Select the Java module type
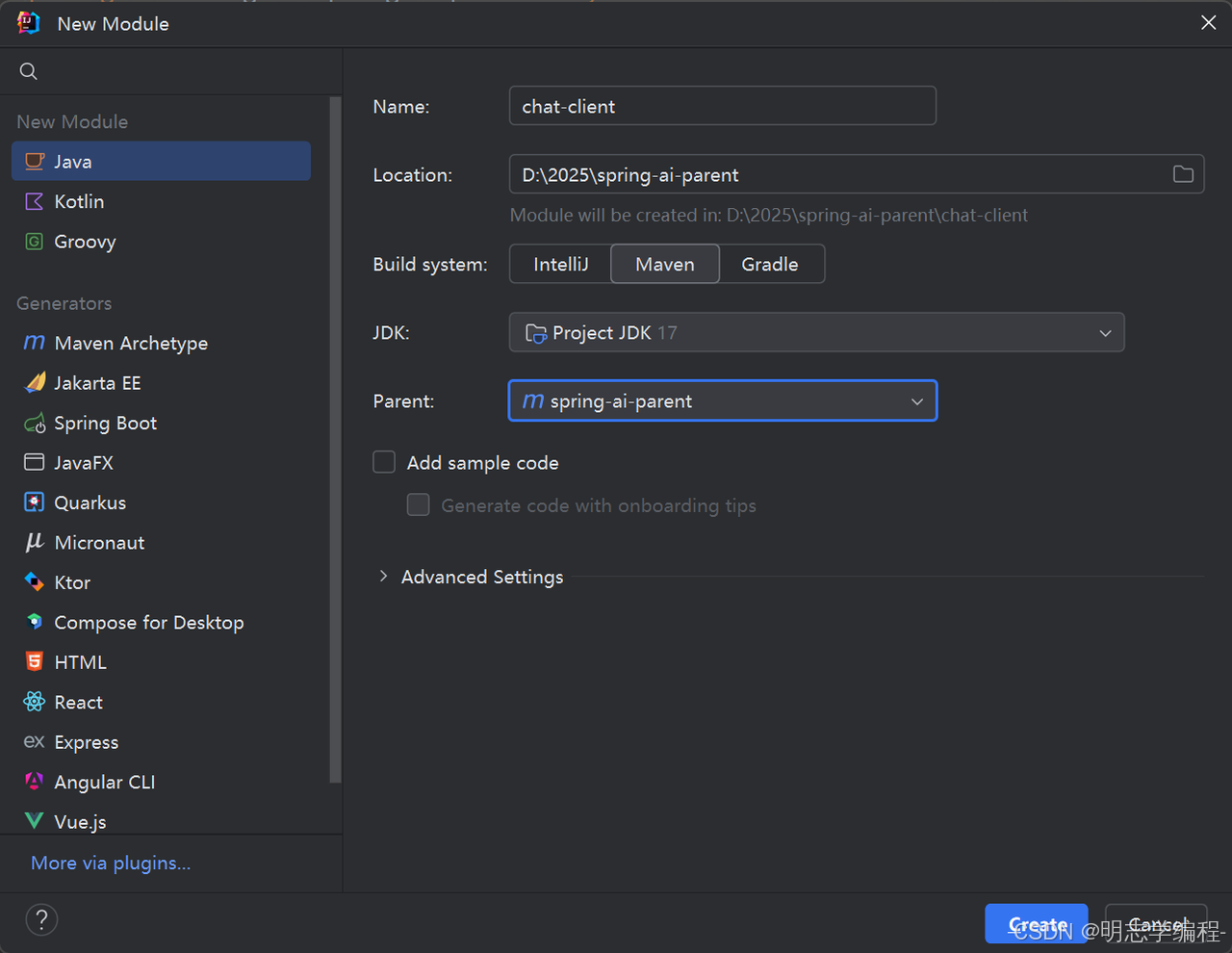1232x953 pixels. (161, 161)
